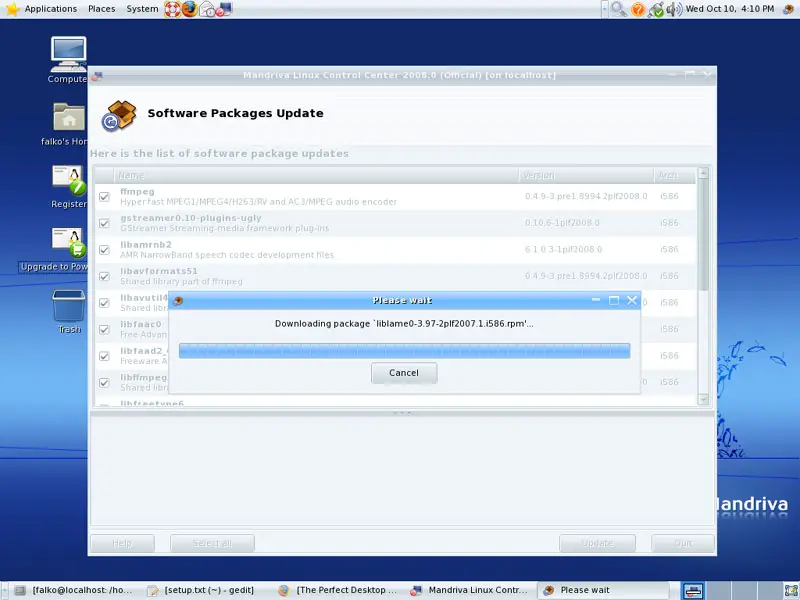Click the package list scroll-up arrow
The width and height of the screenshot is (800, 600).
click(x=703, y=173)
